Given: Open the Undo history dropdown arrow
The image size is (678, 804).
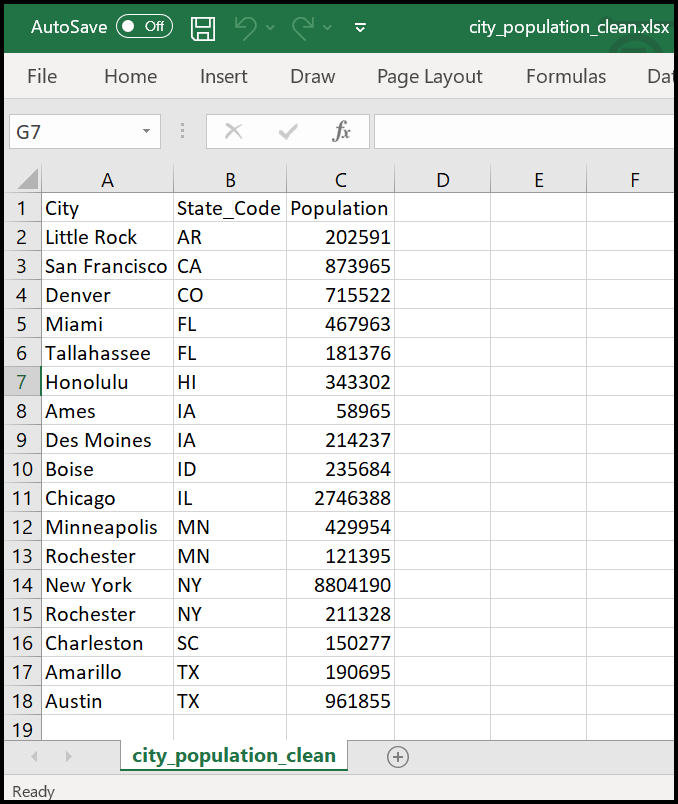Looking at the screenshot, I should pos(271,27).
